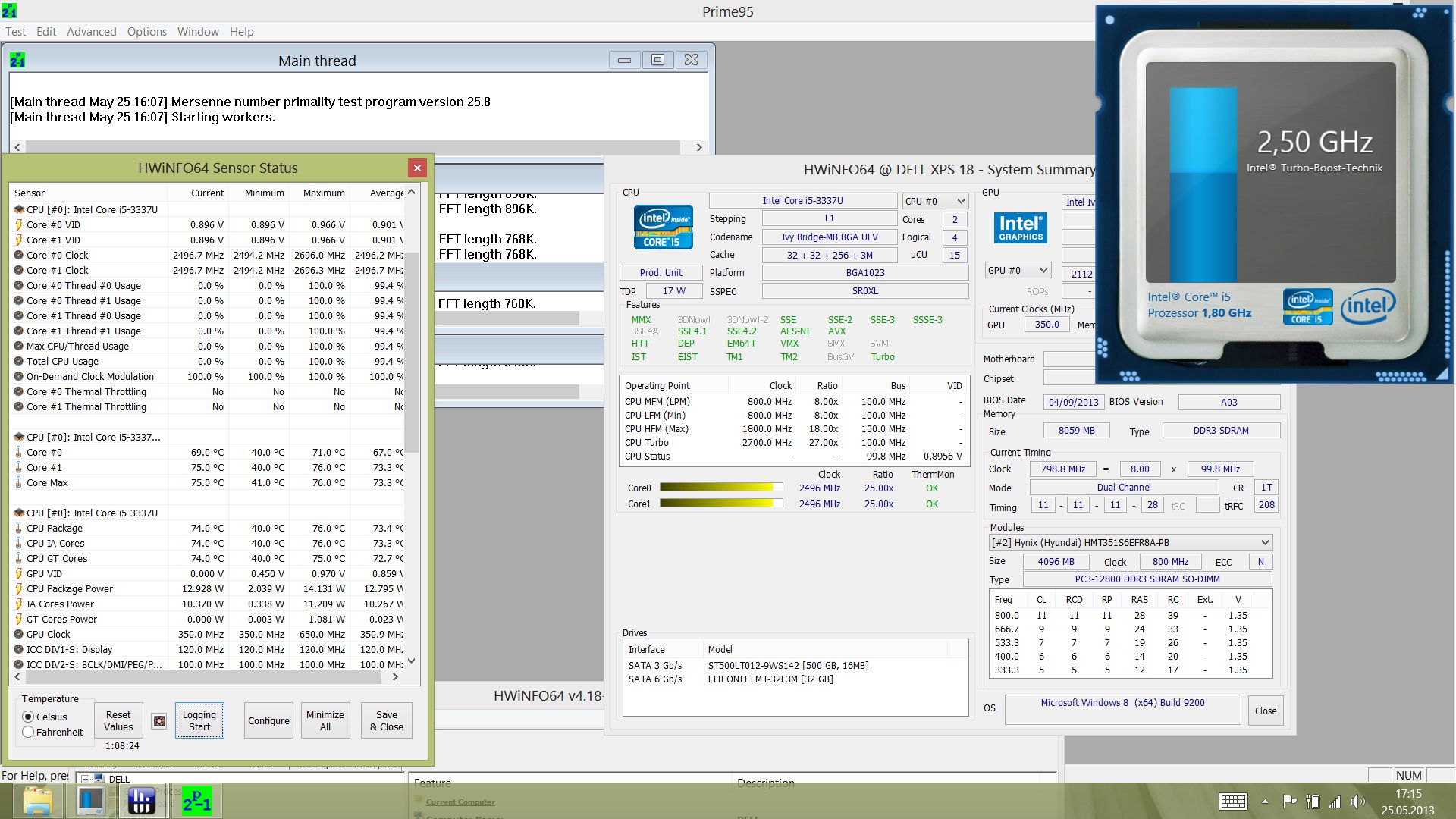Click the icon beside On-Demand Clock Modulation
The height and width of the screenshot is (819, 1456).
pyautogui.click(x=19, y=376)
